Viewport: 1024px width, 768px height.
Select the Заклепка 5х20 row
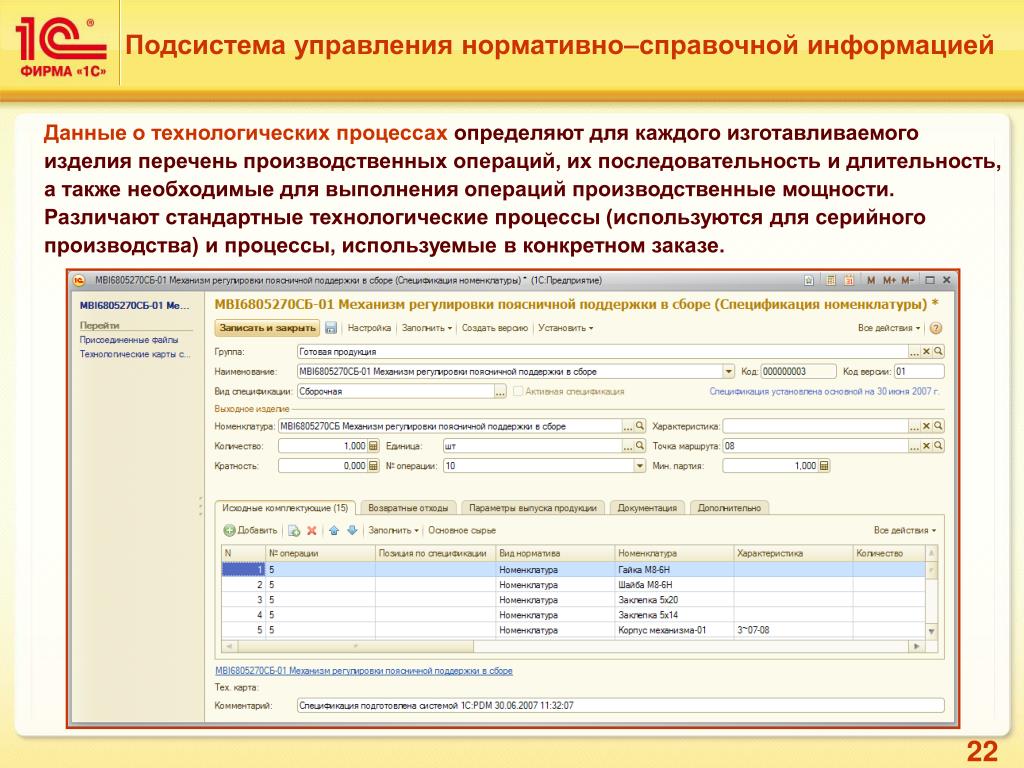pyautogui.click(x=573, y=600)
